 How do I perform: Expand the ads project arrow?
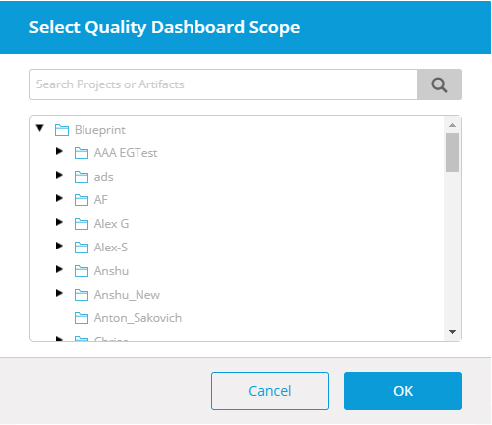pyautogui.click(x=59, y=175)
